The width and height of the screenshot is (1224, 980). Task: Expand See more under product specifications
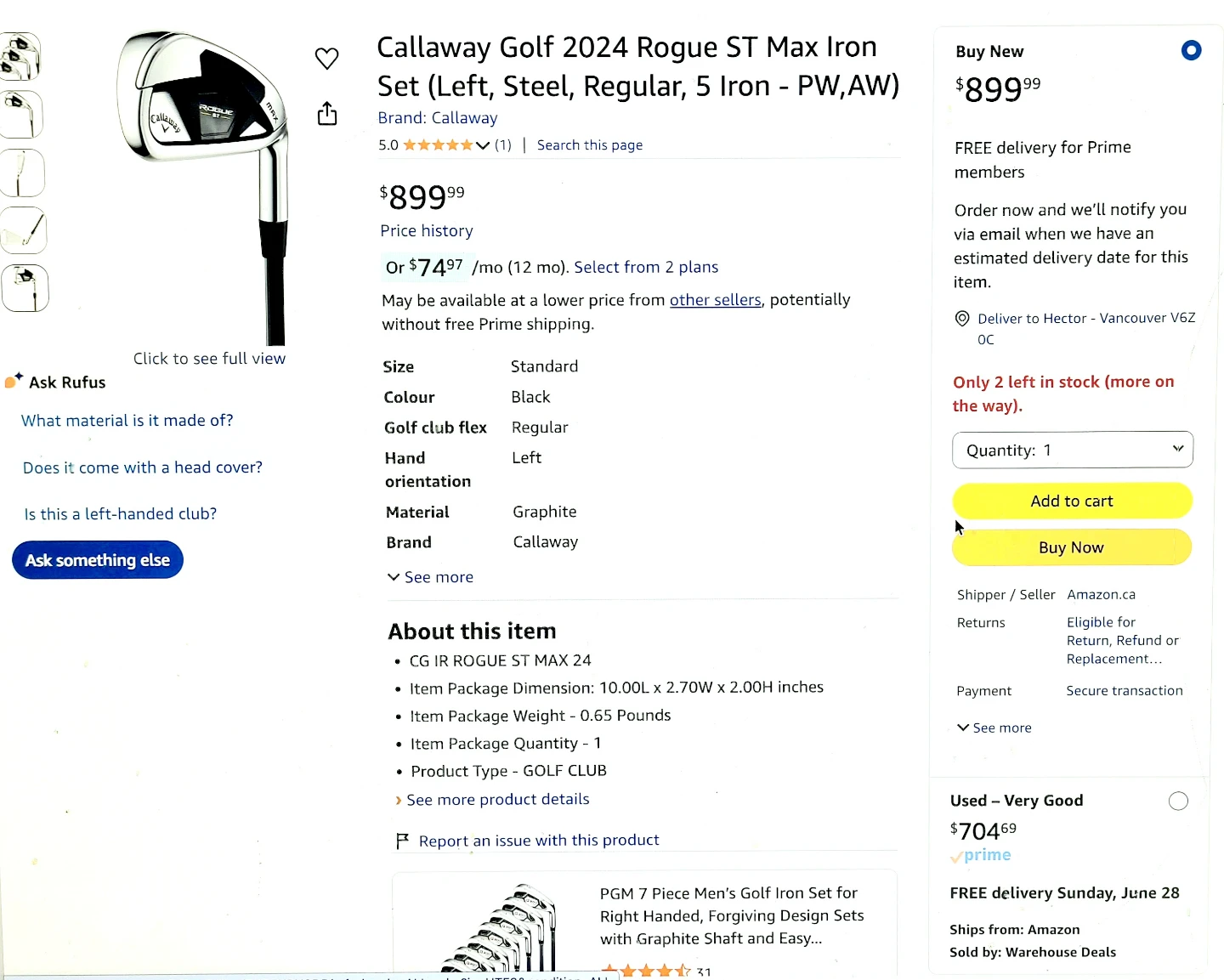click(430, 577)
